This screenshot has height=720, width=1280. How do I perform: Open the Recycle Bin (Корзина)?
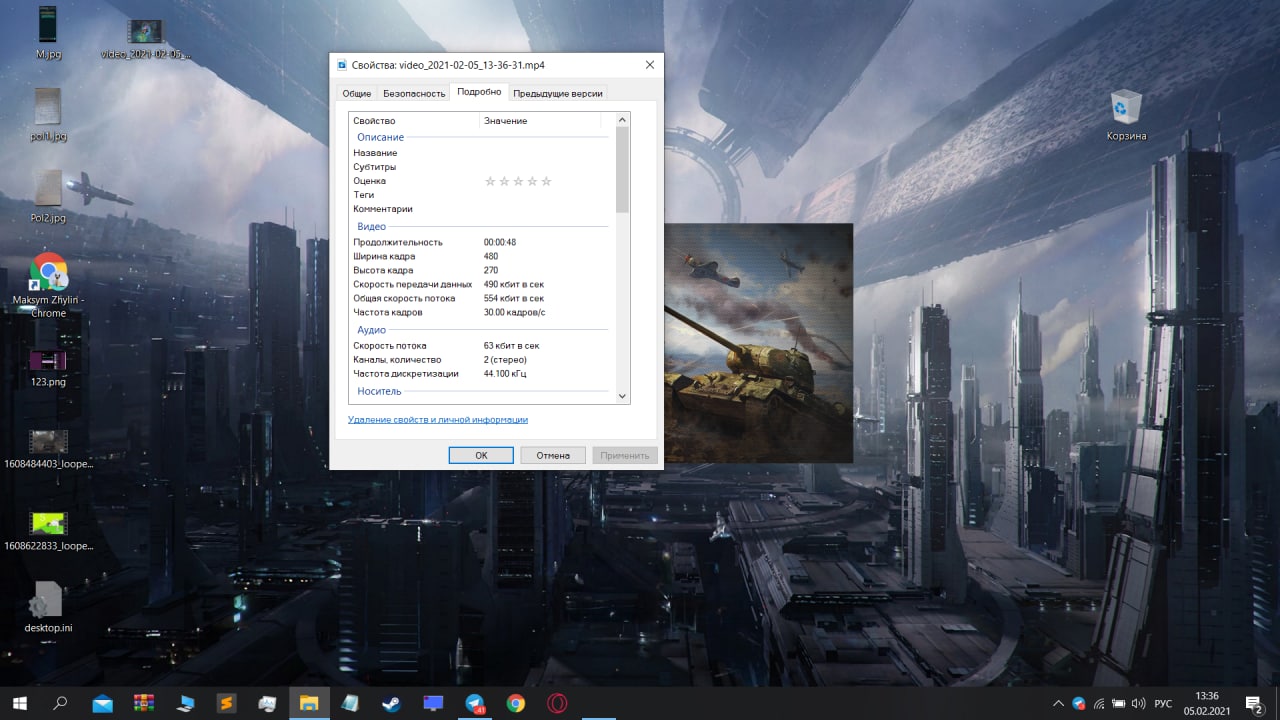tap(1126, 114)
